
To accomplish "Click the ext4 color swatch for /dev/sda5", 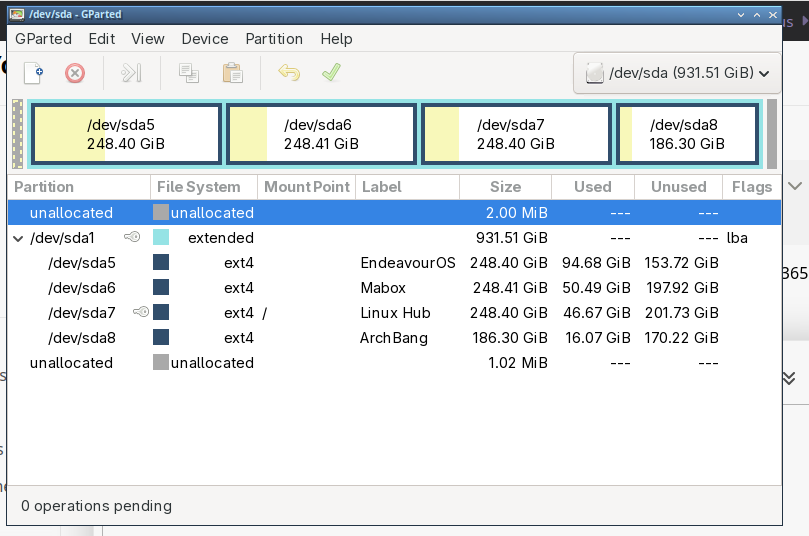I will point(161,263).
